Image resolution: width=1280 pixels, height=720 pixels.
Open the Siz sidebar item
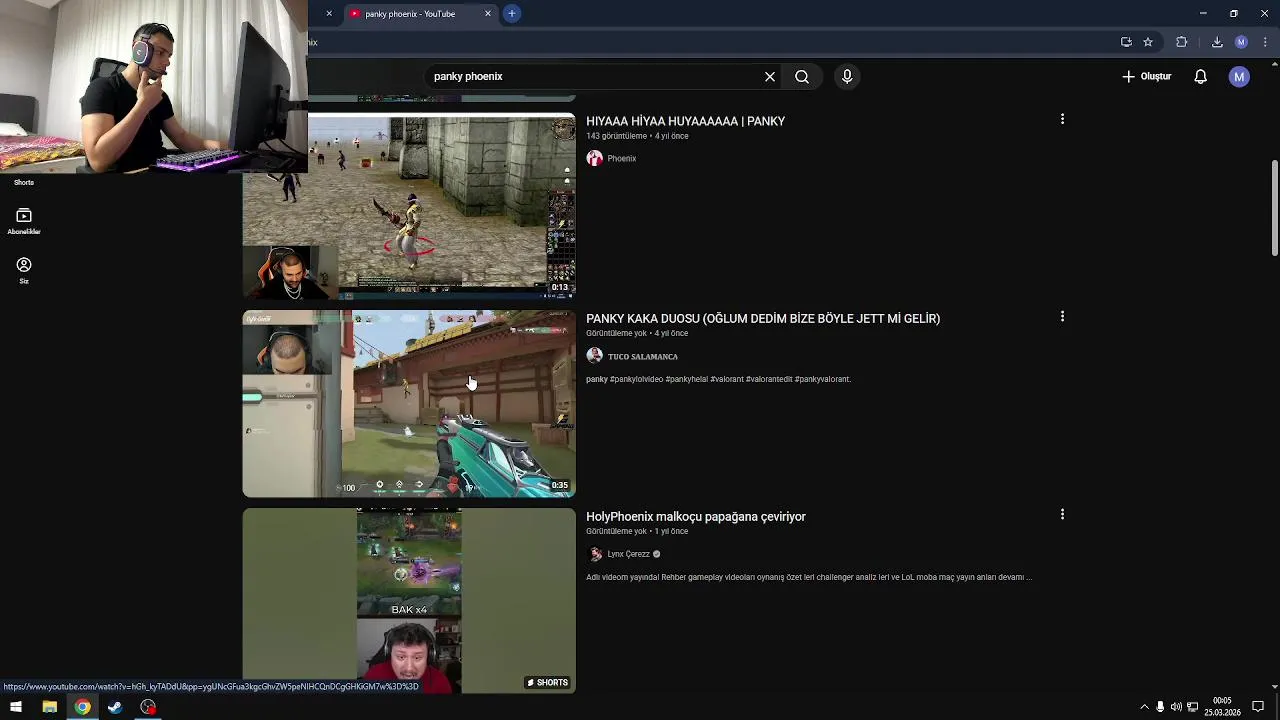(x=24, y=270)
